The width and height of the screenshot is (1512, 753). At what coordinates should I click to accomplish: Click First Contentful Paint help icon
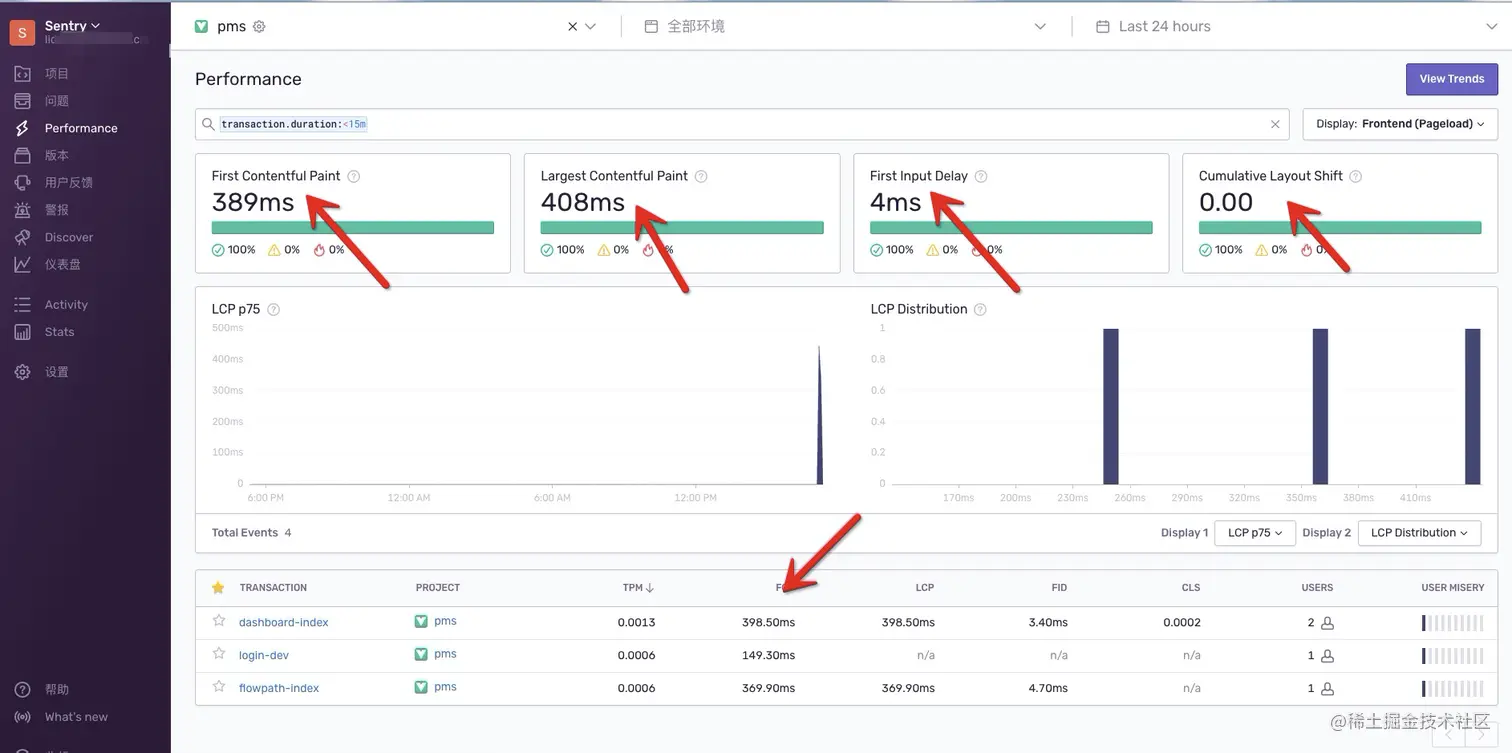tap(353, 176)
